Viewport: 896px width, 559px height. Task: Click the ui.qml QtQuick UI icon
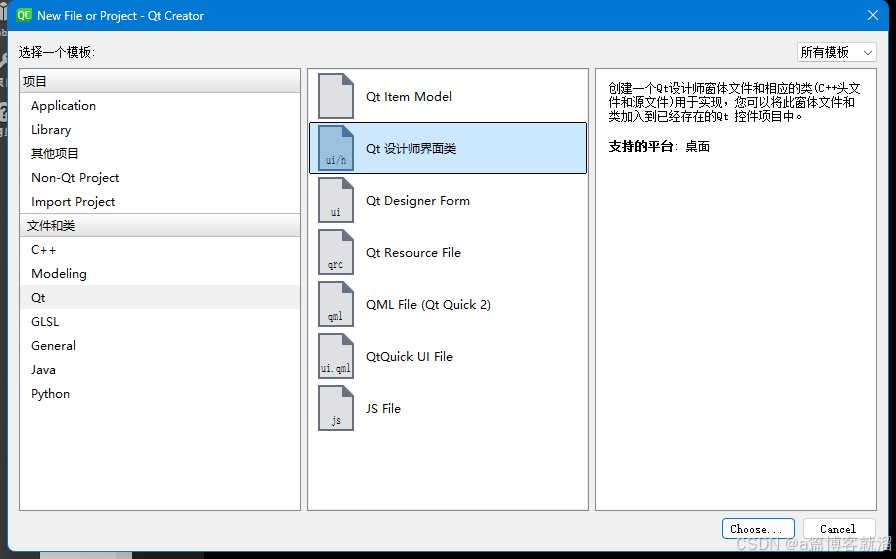[x=336, y=356]
